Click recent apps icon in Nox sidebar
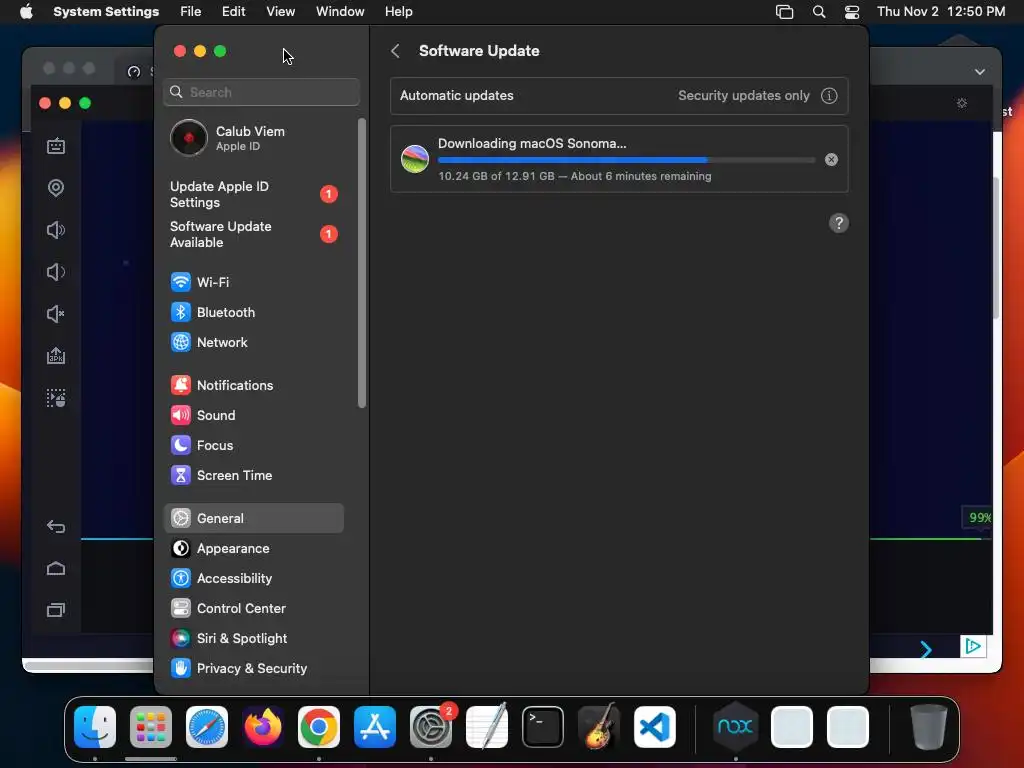Viewport: 1024px width, 768px height. tap(56, 610)
